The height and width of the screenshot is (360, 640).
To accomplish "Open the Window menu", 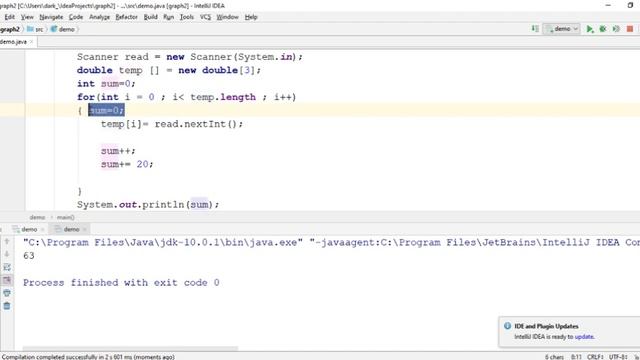I will 227,17.
